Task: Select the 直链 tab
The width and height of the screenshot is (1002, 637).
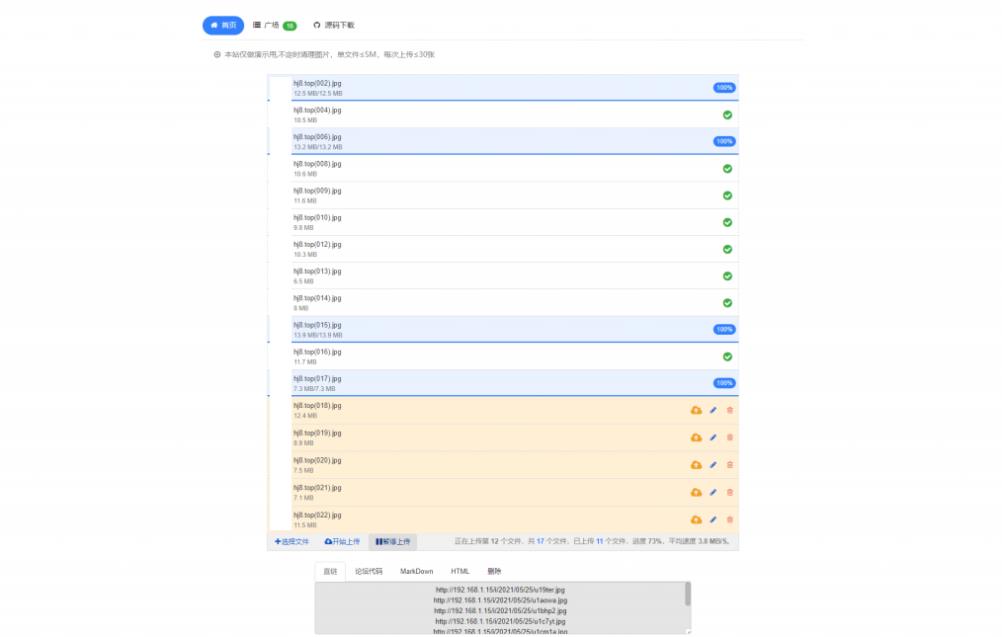Action: coord(331,571)
